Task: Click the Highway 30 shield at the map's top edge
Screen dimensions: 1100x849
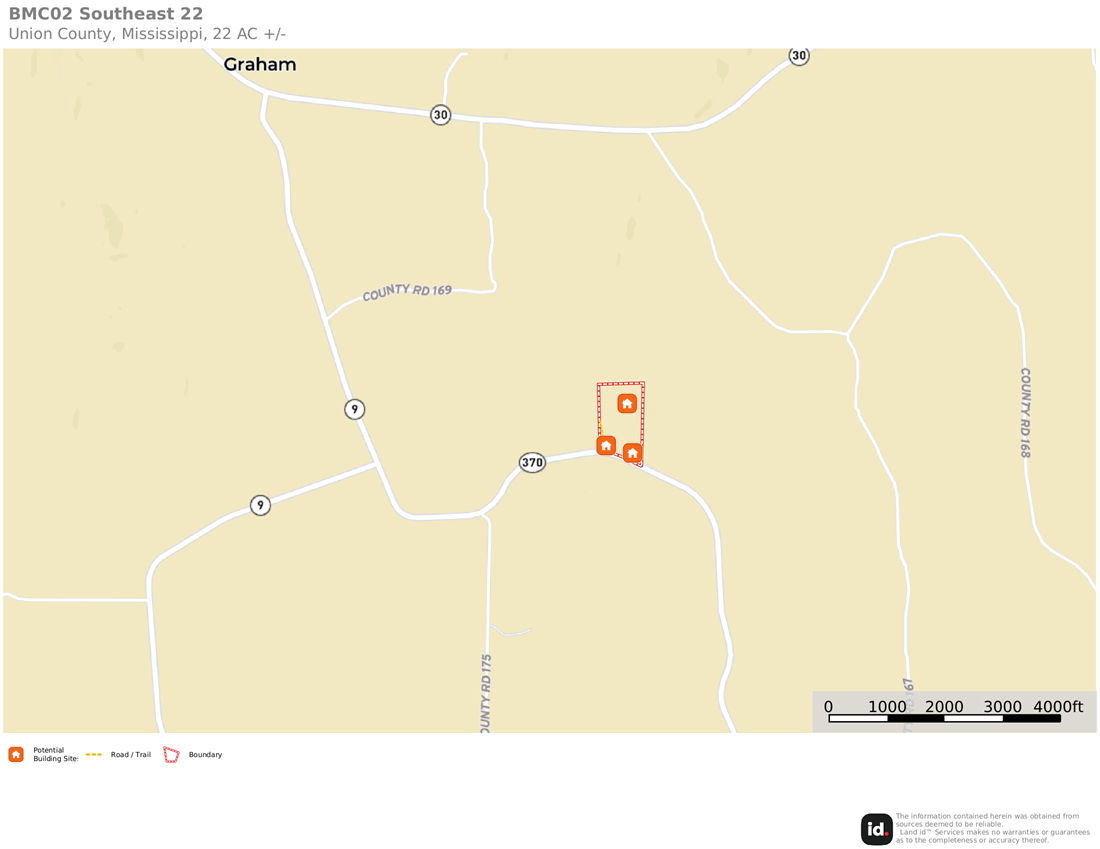Action: (799, 56)
